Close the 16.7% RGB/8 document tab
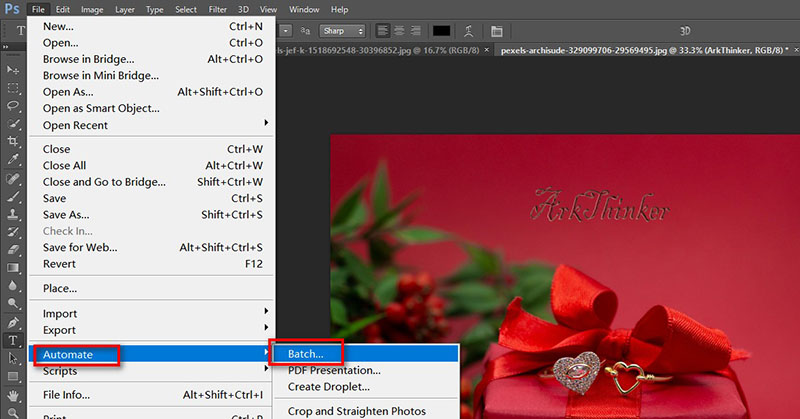The width and height of the screenshot is (800, 419). pyautogui.click(x=487, y=50)
